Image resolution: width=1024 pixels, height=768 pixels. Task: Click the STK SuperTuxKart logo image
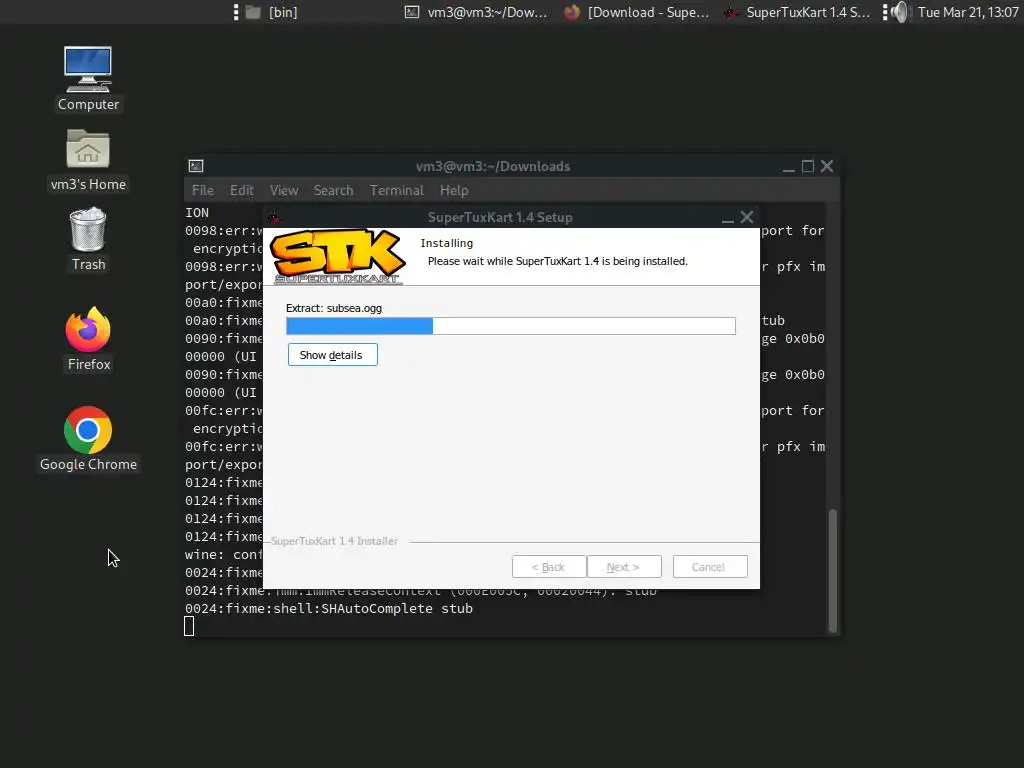pyautogui.click(x=338, y=256)
